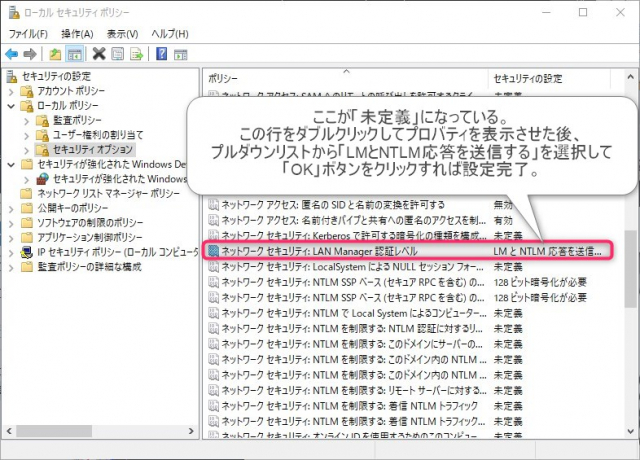Click the 匿名の SID と名前の変換 policy icon
640x460 pixels.
coord(213,204)
